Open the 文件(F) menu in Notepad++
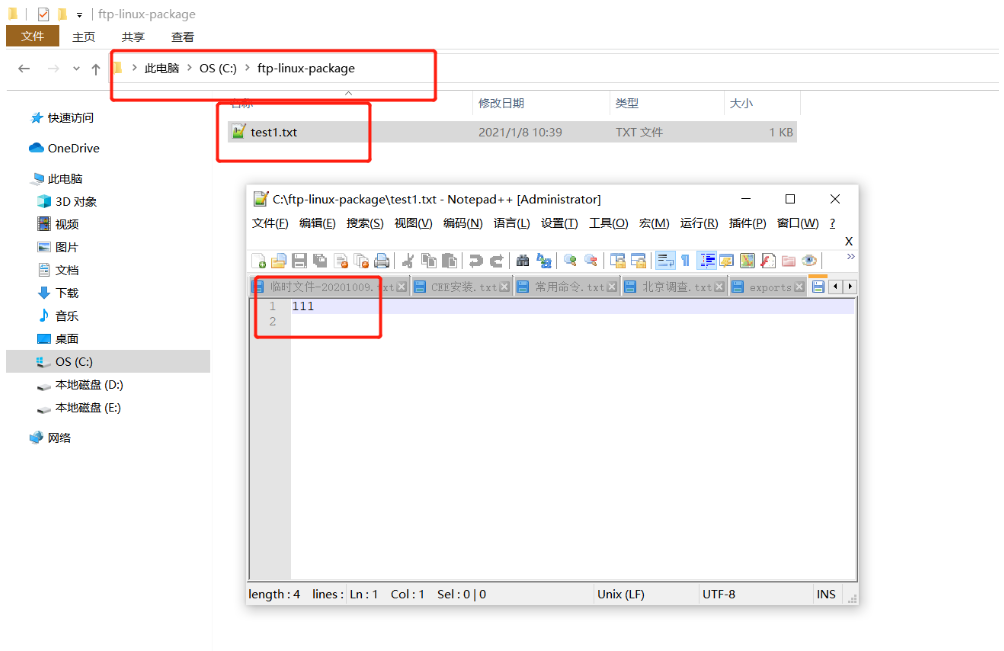1004x651 pixels. tap(270, 223)
